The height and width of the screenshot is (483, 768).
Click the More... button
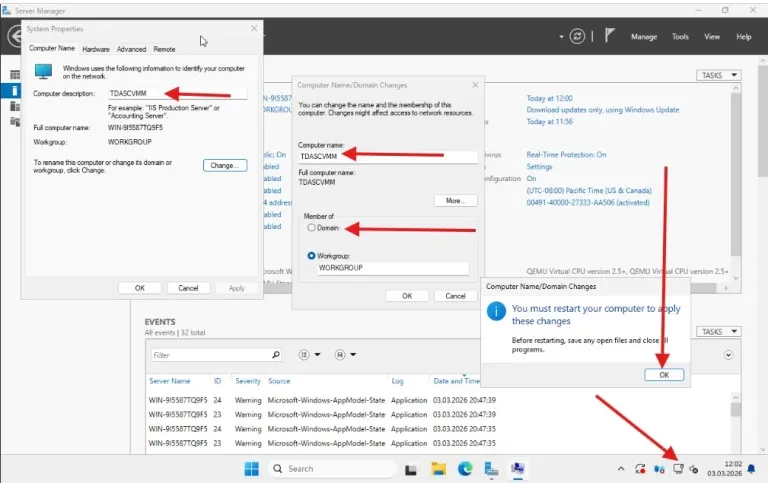[456, 200]
